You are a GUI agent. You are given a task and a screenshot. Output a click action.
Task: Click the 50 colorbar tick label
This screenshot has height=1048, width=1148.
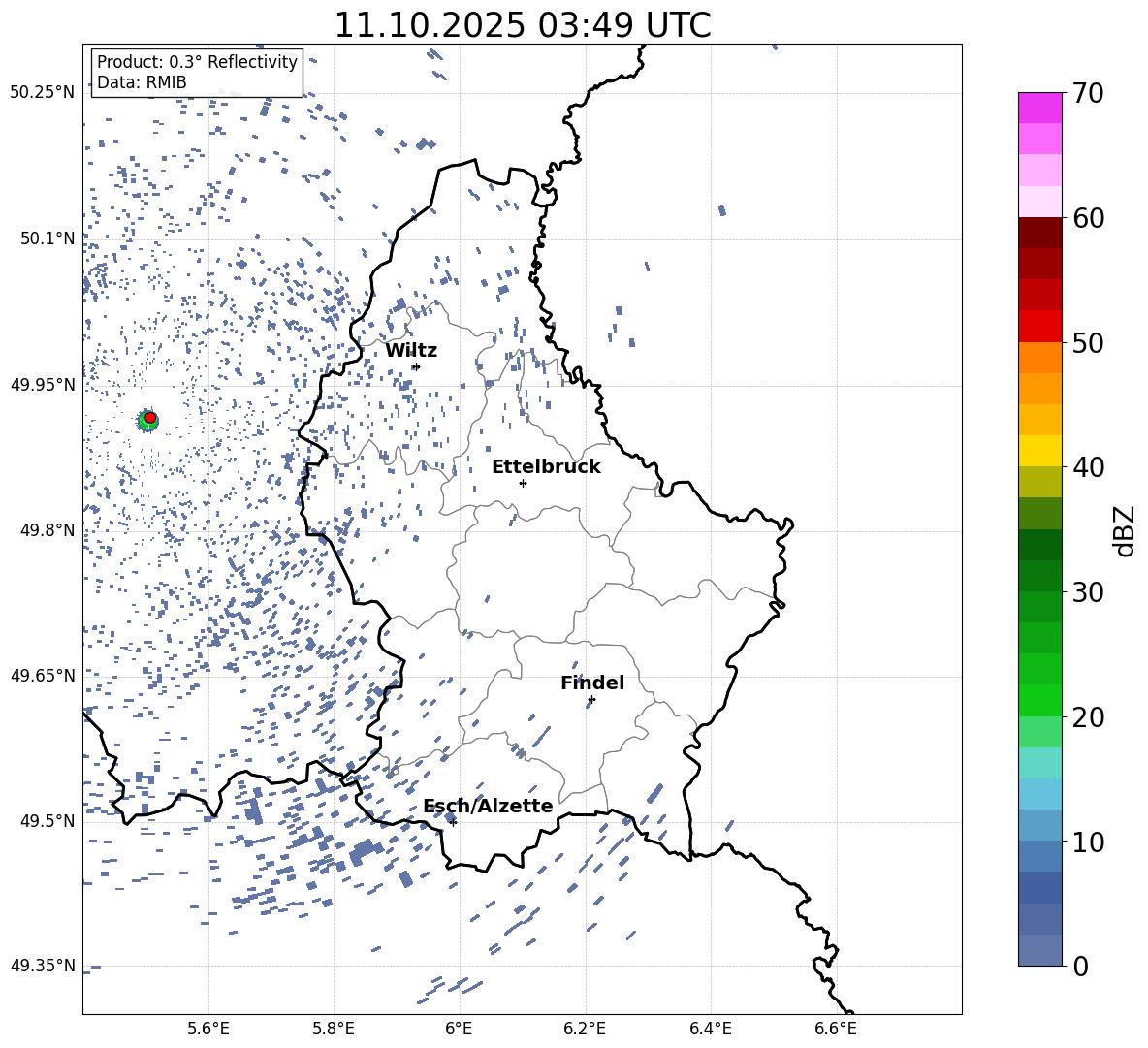tap(1088, 343)
